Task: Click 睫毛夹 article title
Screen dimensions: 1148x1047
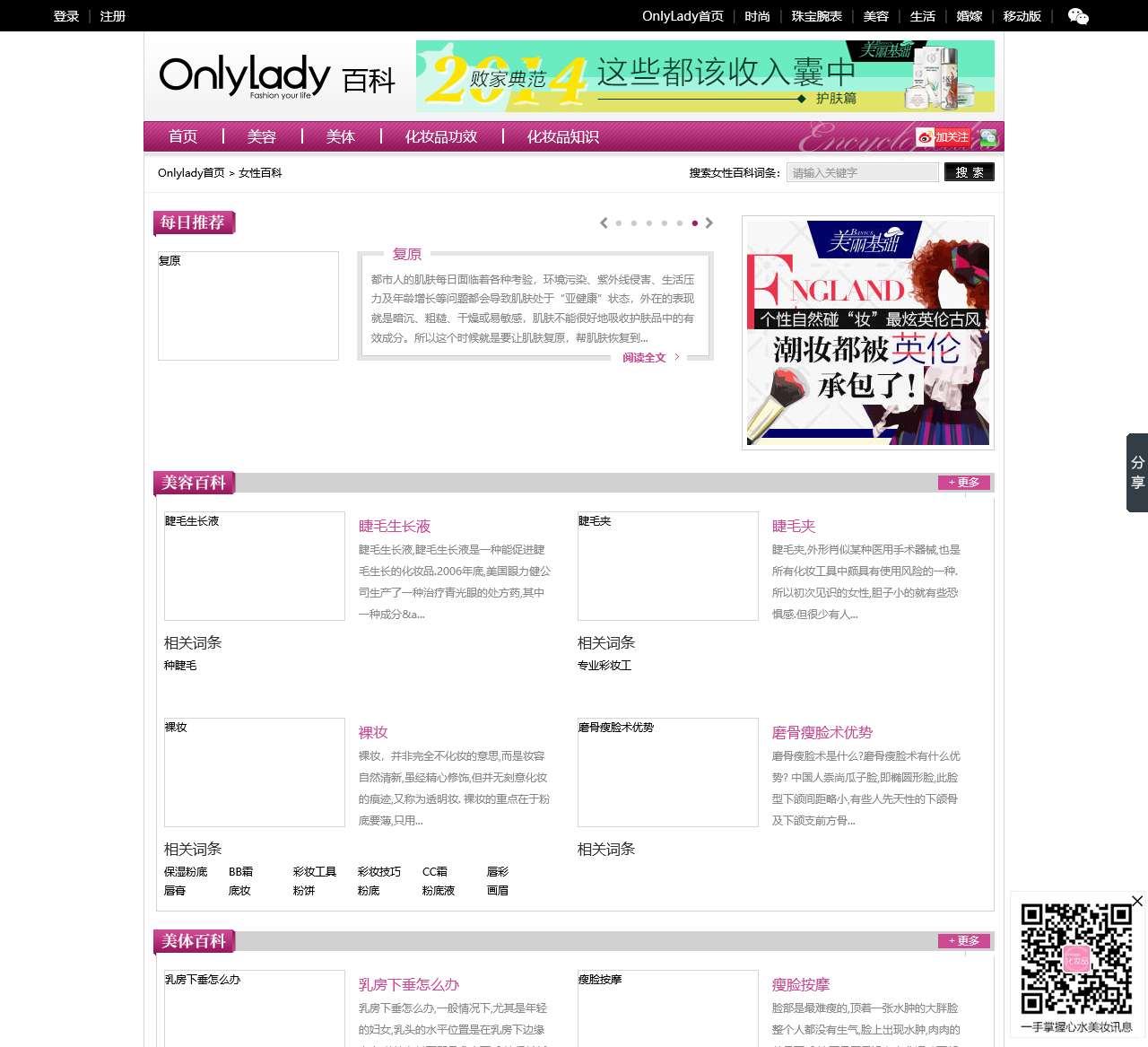Action: coord(794,527)
